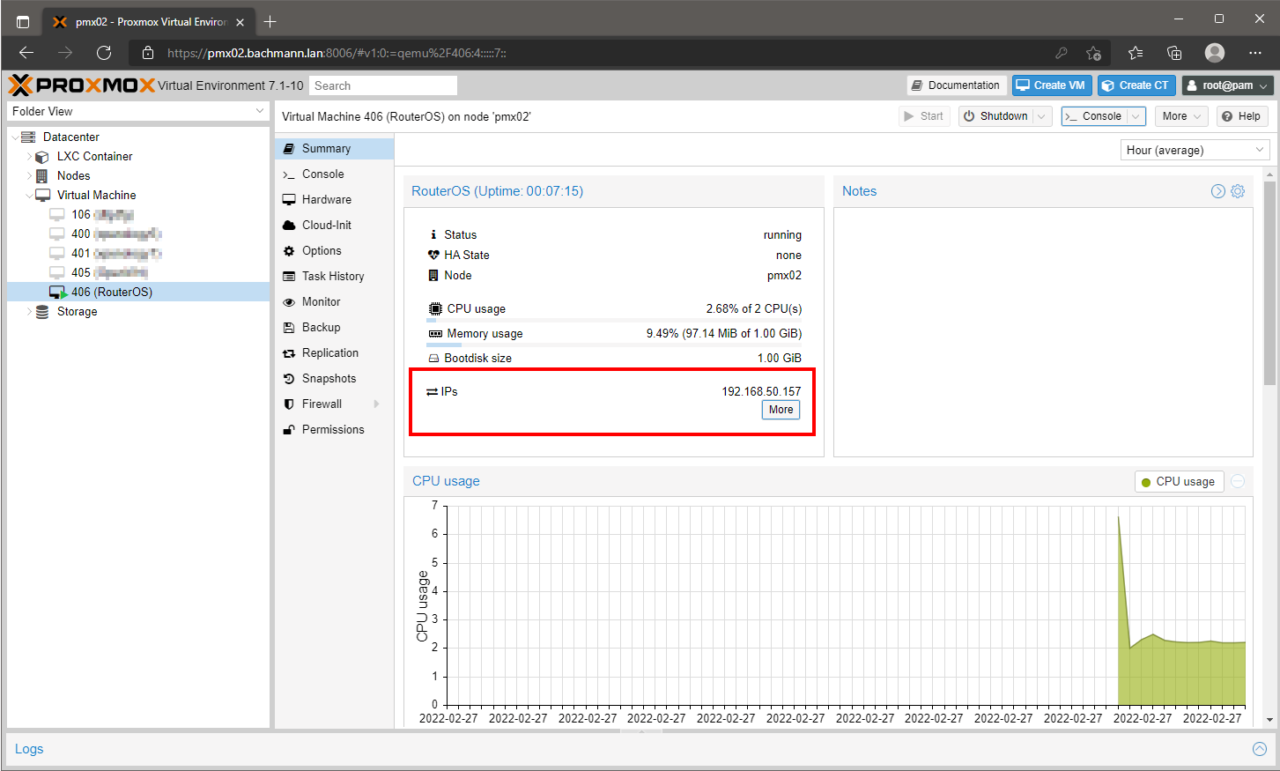The height and width of the screenshot is (771, 1280).
Task: Expand the LXC Container tree node
Action: (x=30, y=156)
